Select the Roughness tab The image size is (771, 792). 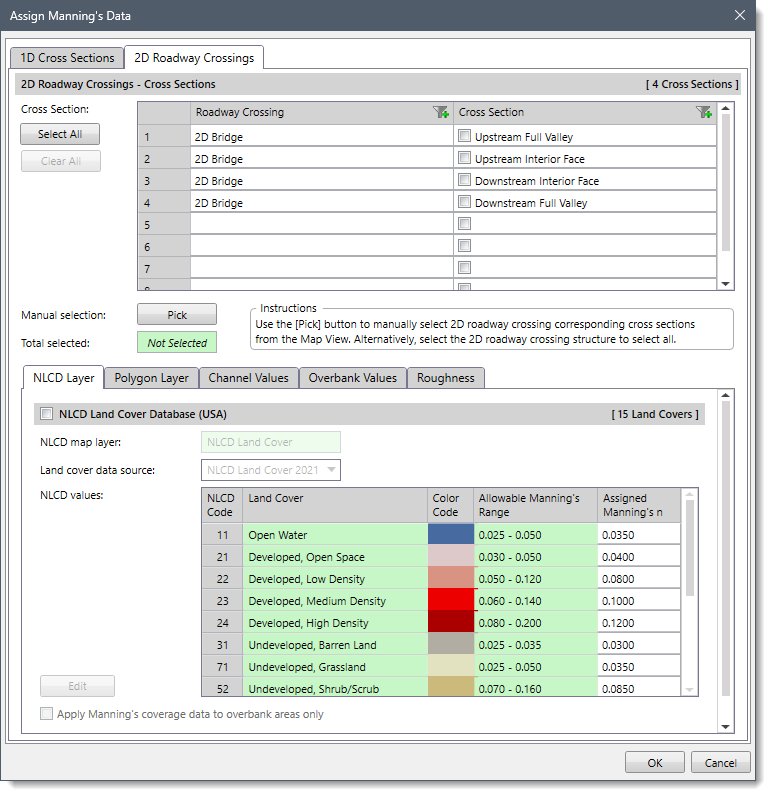[447, 378]
